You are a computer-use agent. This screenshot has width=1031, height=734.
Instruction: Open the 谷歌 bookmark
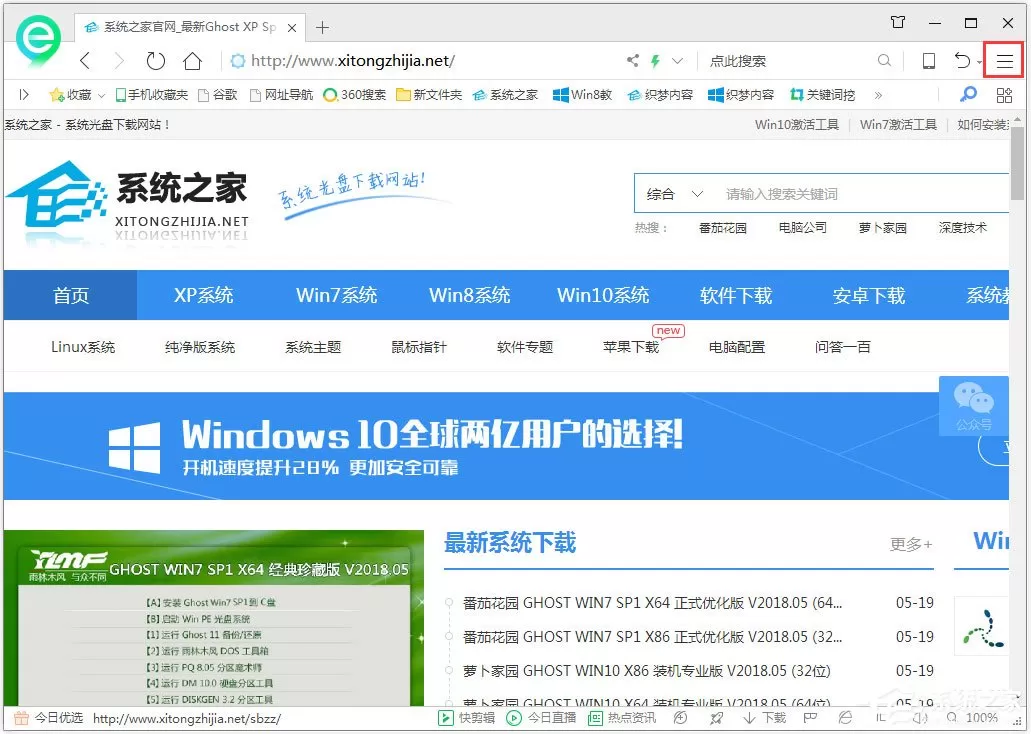pos(218,95)
